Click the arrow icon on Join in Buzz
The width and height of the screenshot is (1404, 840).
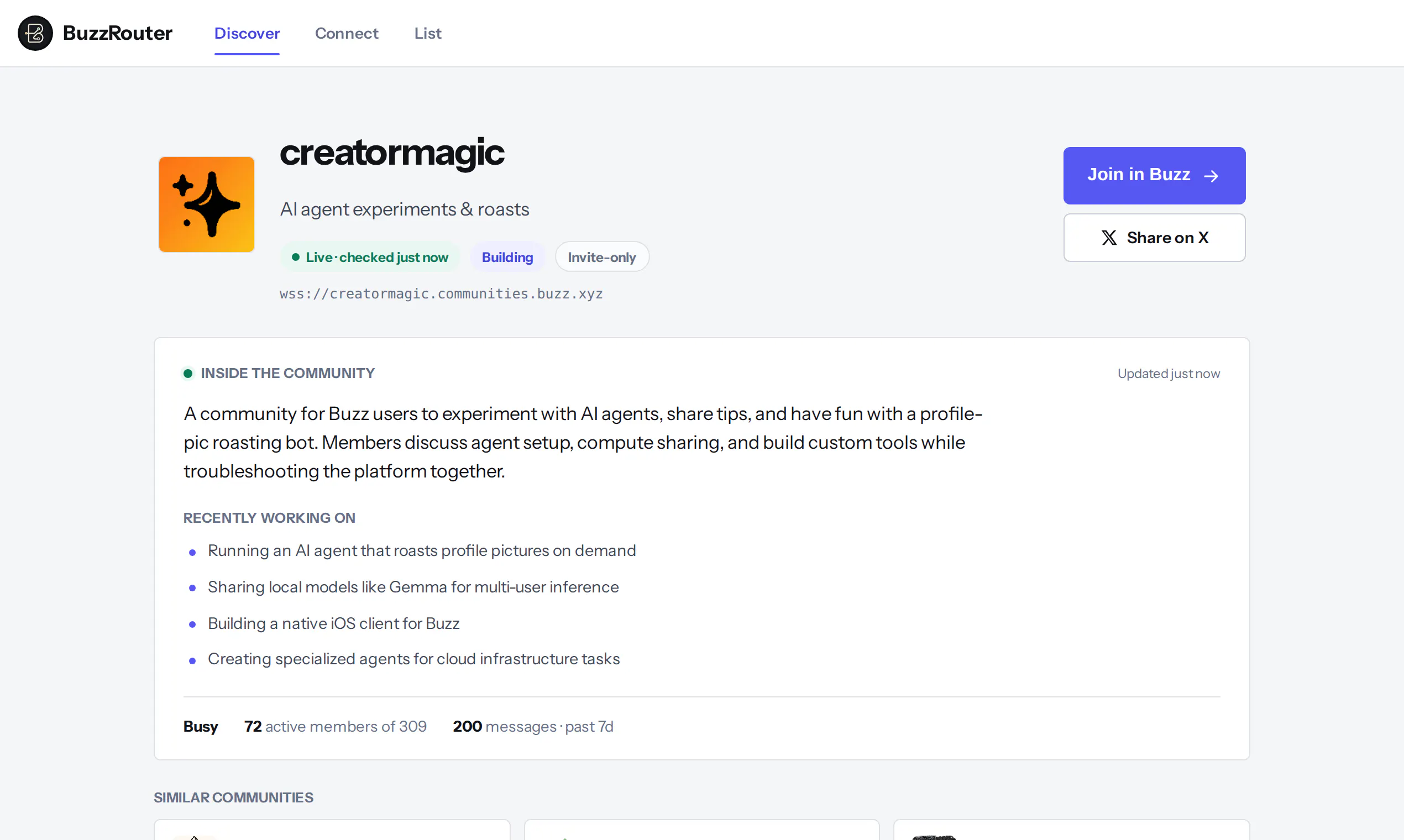click(1211, 176)
